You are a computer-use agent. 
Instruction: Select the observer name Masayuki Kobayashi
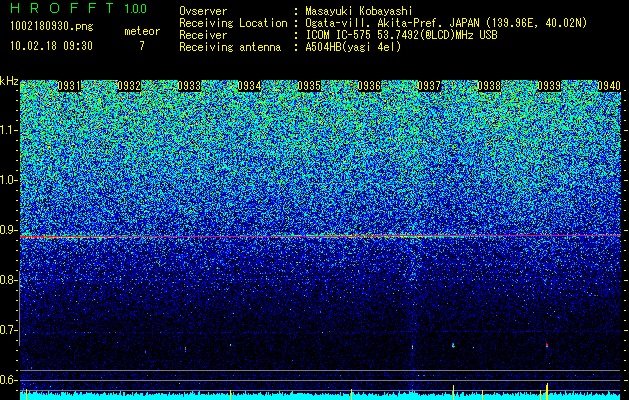coord(359,11)
